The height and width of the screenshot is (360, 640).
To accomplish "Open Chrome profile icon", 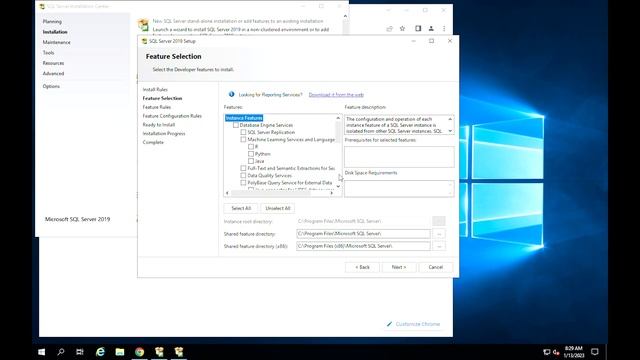I will pos(431,28).
